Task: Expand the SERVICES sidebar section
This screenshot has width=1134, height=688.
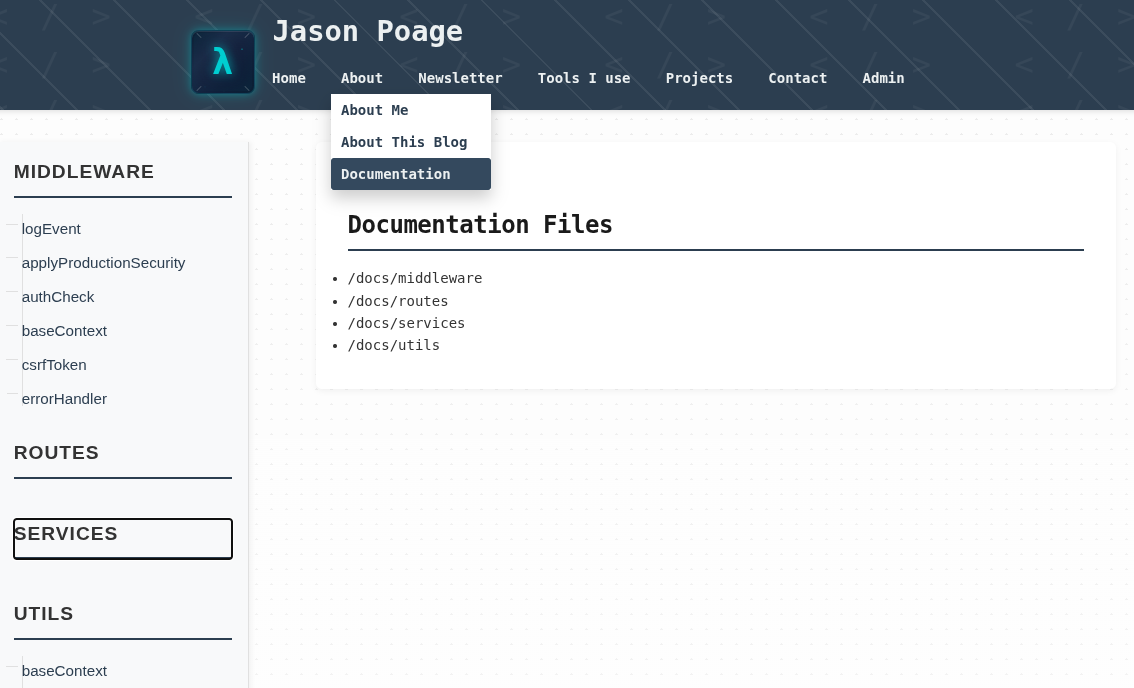Action: [66, 534]
